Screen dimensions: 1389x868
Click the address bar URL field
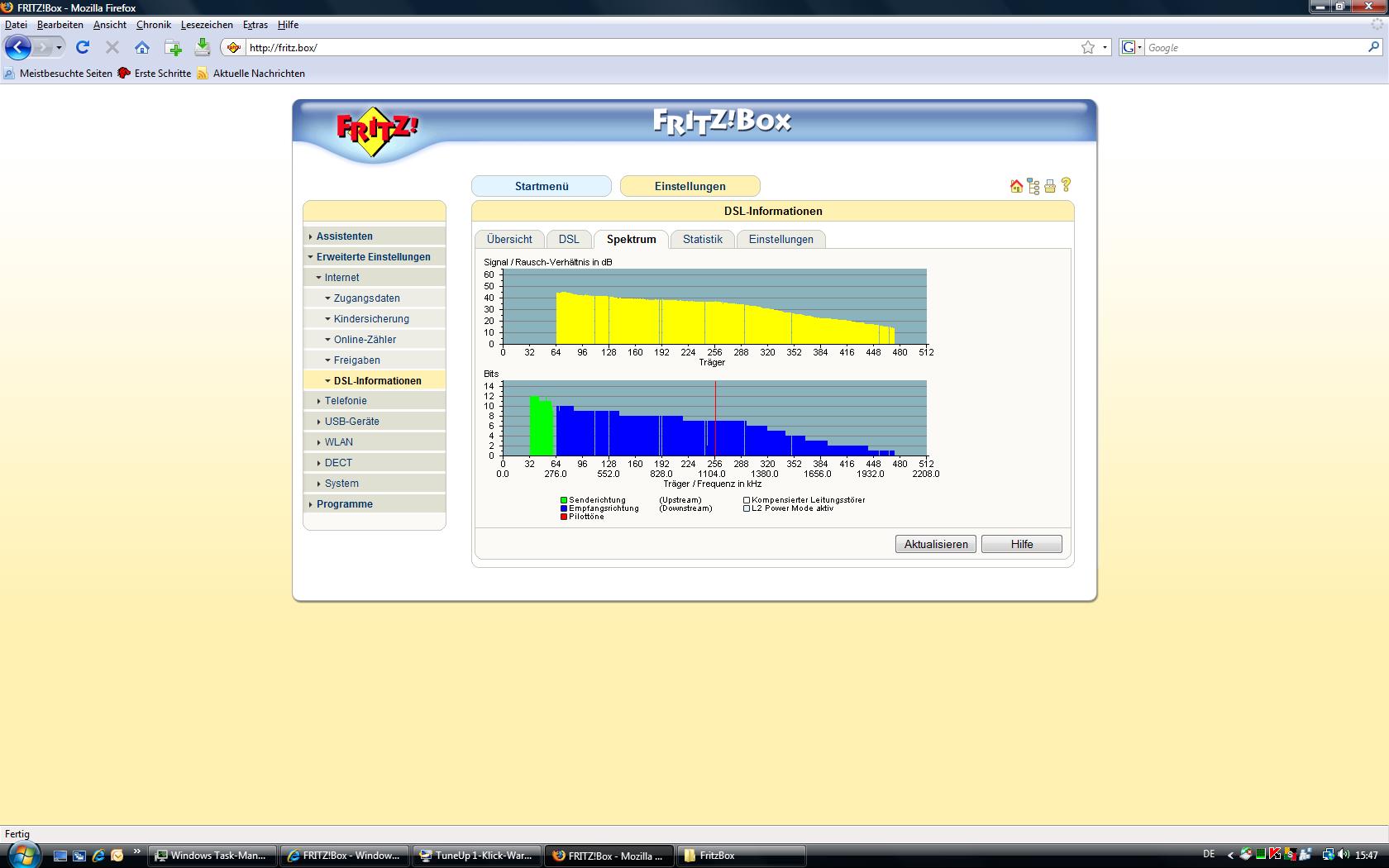point(660,48)
